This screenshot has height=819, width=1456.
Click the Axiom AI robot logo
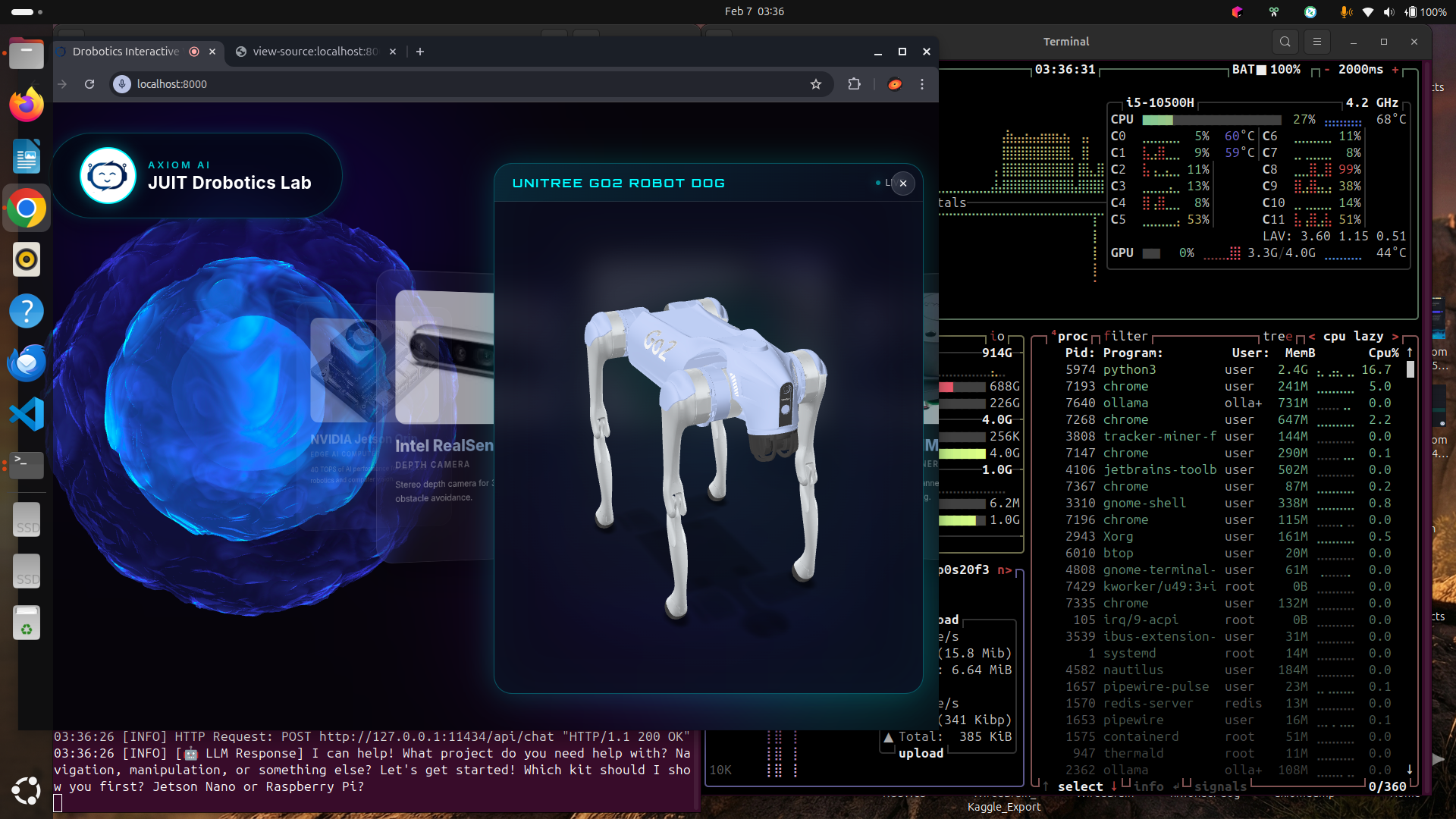tap(108, 176)
